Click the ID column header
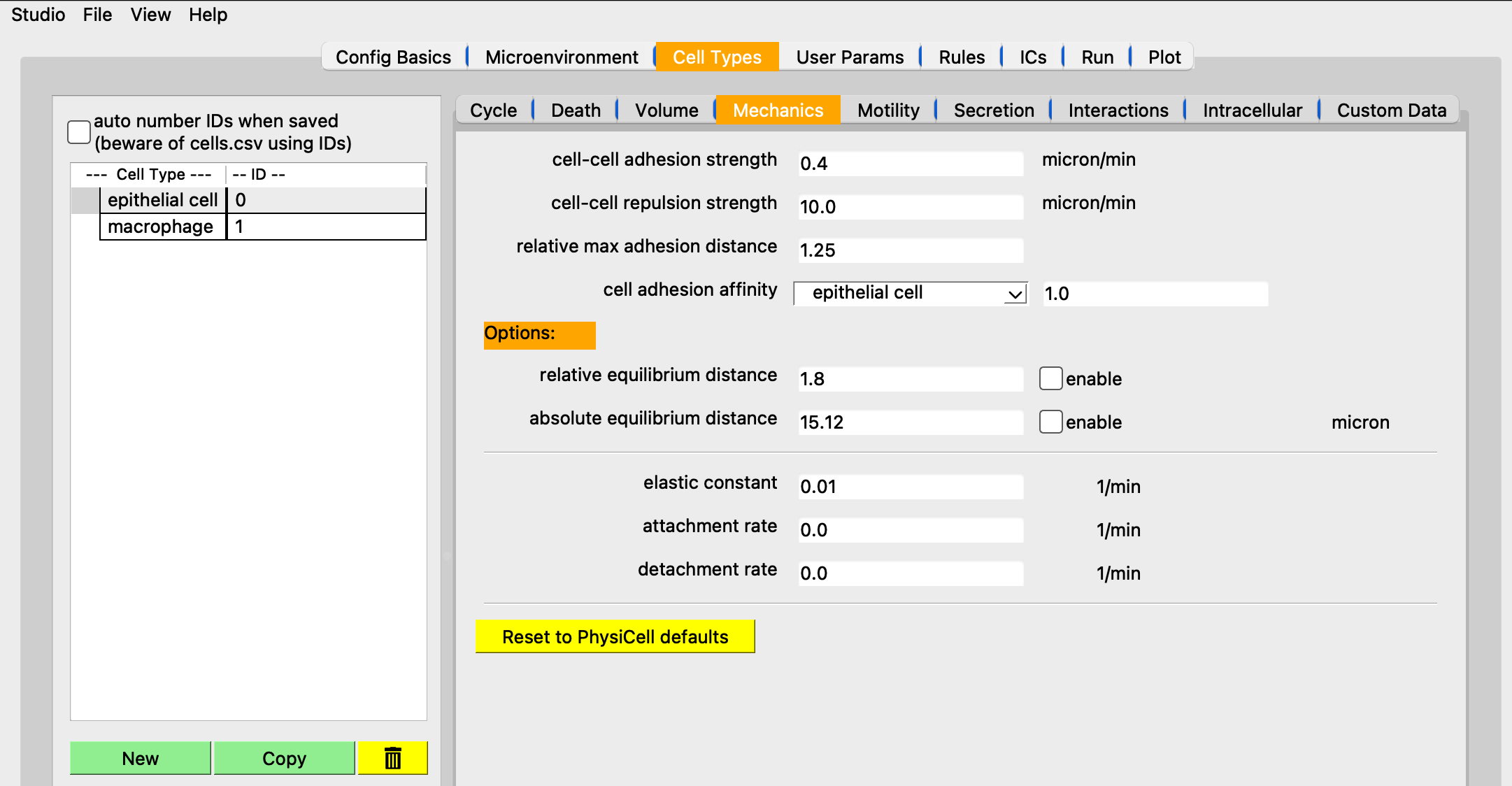The height and width of the screenshot is (786, 1512). click(x=326, y=174)
